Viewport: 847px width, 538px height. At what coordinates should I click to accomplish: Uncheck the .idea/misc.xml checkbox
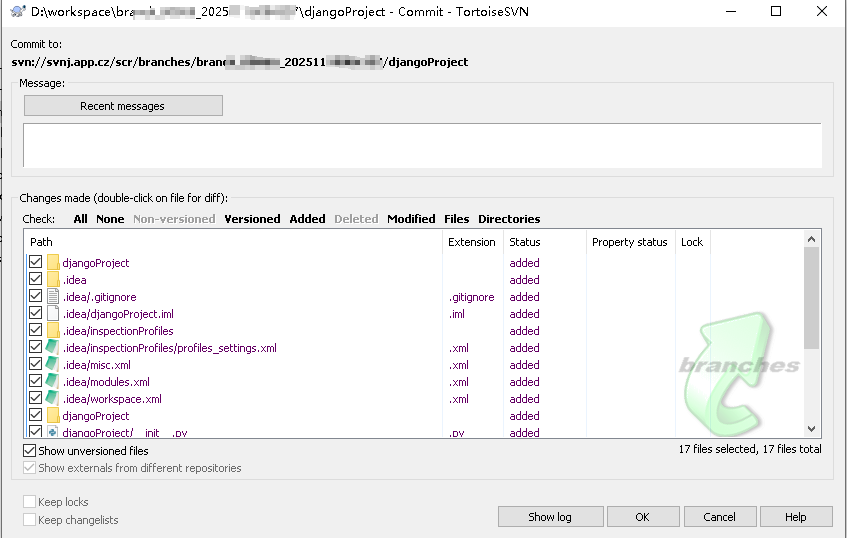[x=36, y=364]
